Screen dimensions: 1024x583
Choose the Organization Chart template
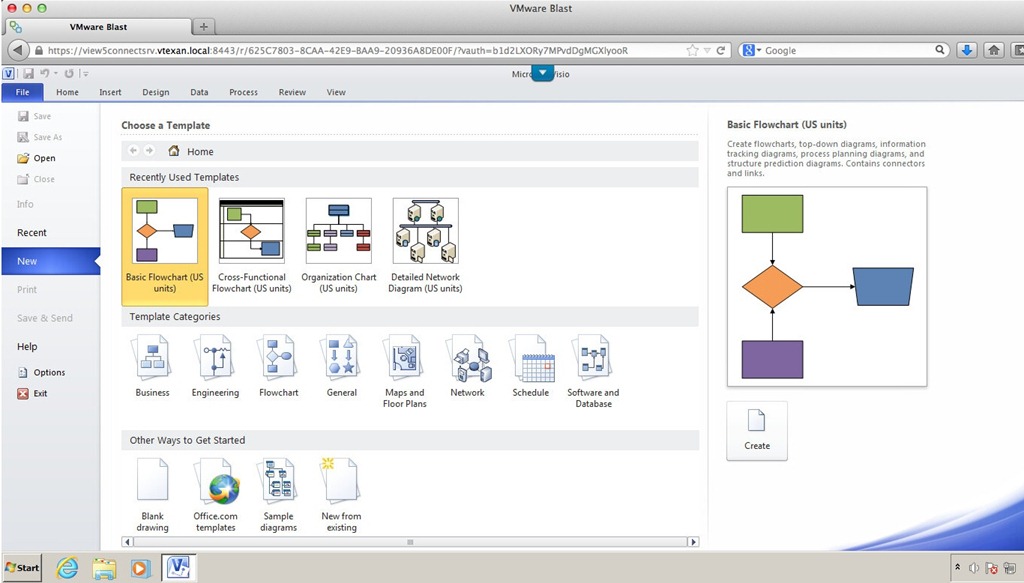click(x=338, y=245)
